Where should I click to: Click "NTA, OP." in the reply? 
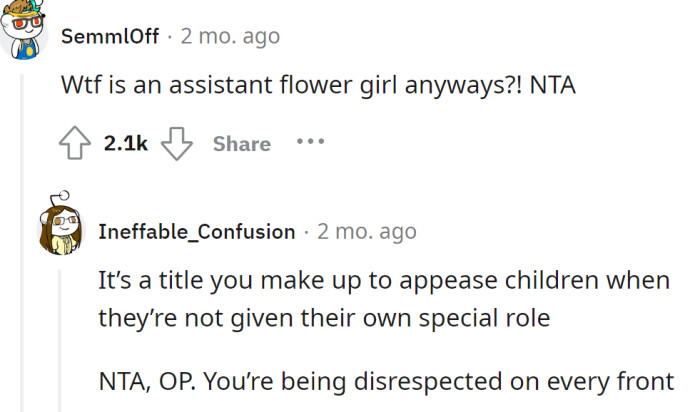click(140, 381)
